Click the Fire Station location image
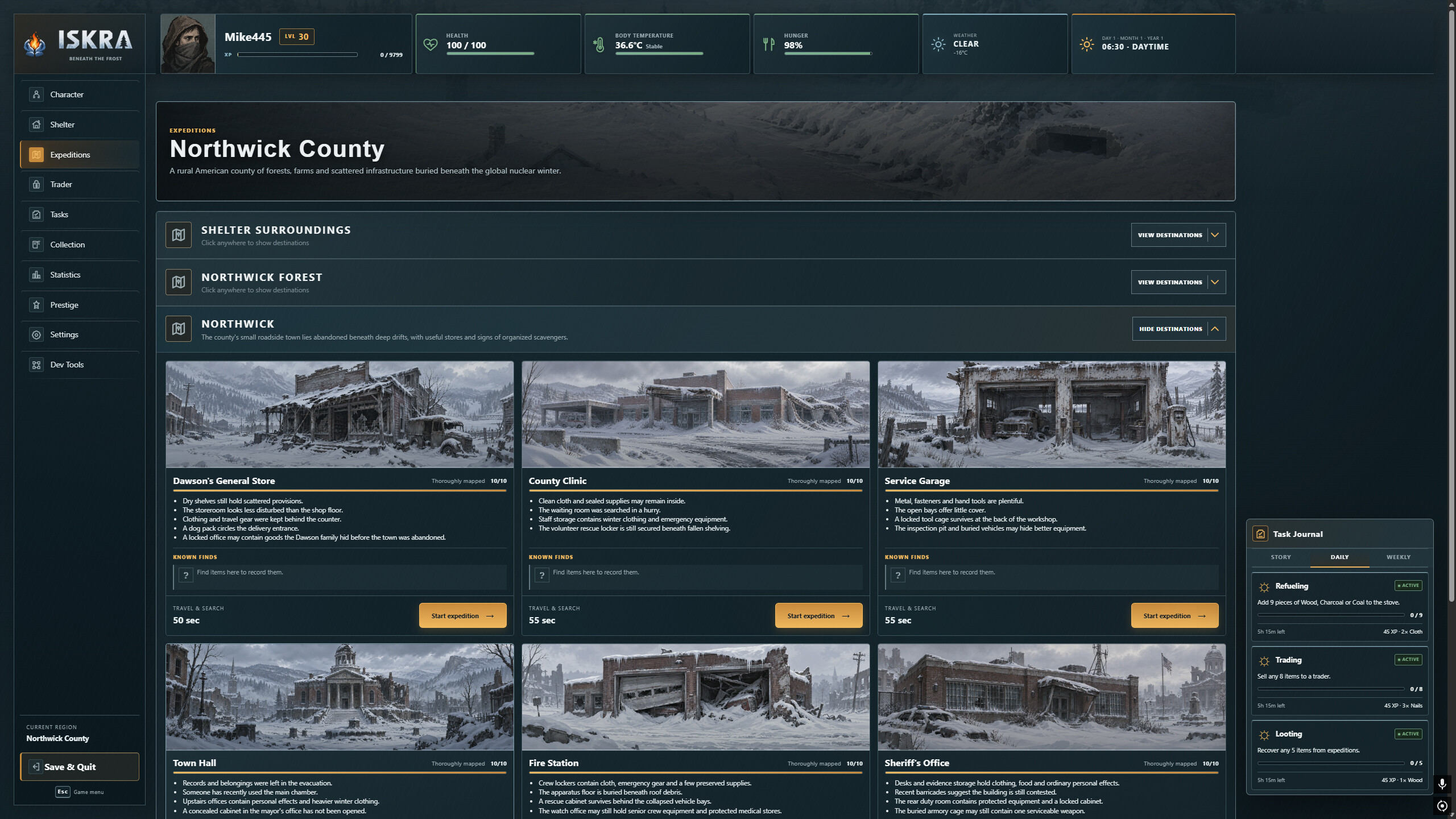Viewport: 1456px width, 819px height. tap(696, 697)
